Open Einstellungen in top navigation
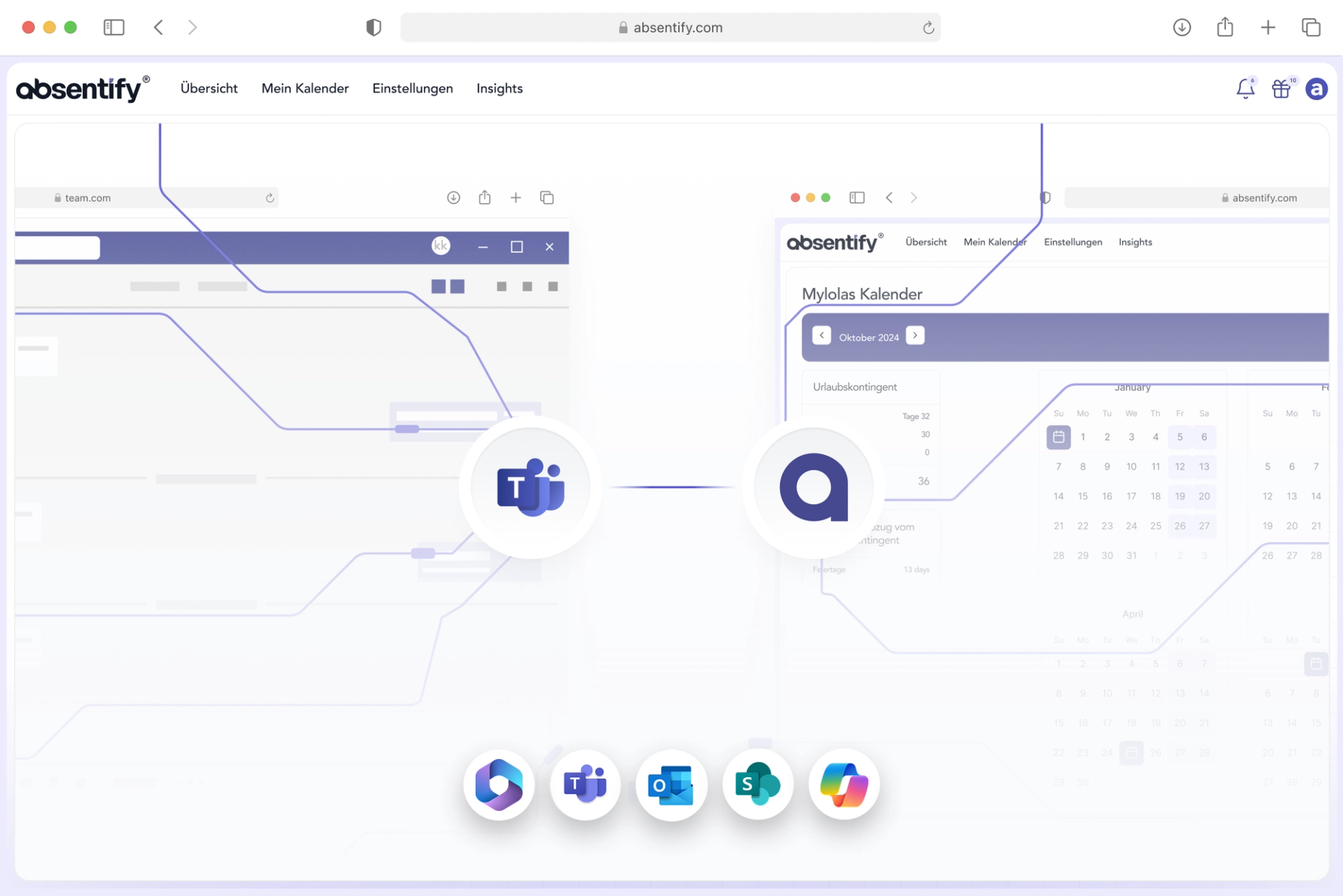 [412, 88]
